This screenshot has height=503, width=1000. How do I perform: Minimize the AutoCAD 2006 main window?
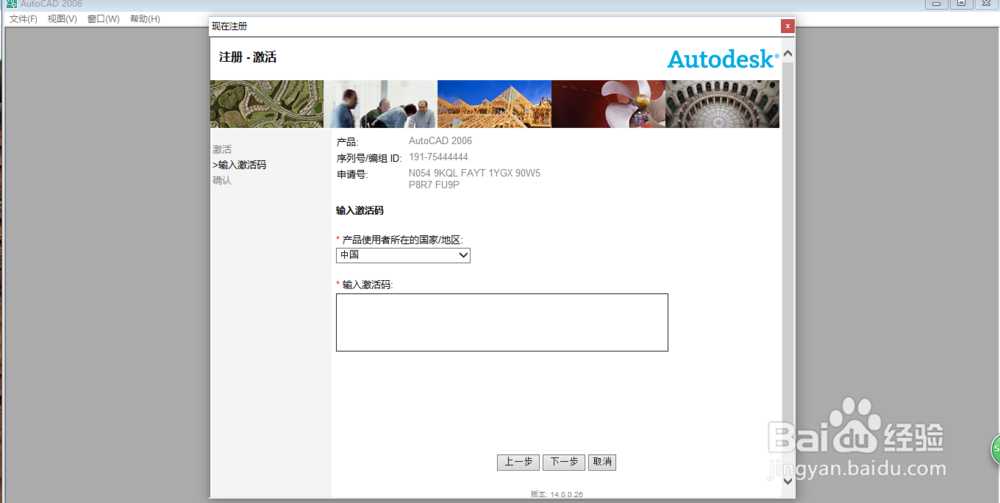point(936,4)
